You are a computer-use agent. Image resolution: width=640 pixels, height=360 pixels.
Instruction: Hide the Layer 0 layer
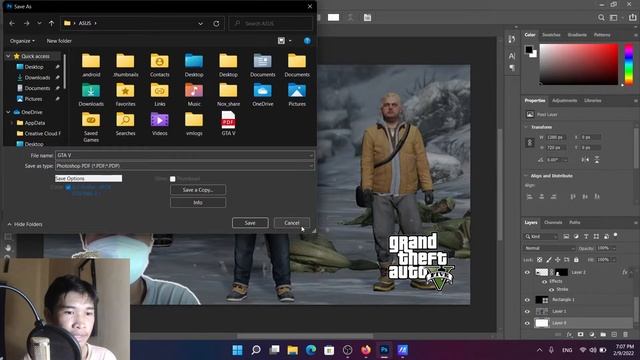coord(527,323)
